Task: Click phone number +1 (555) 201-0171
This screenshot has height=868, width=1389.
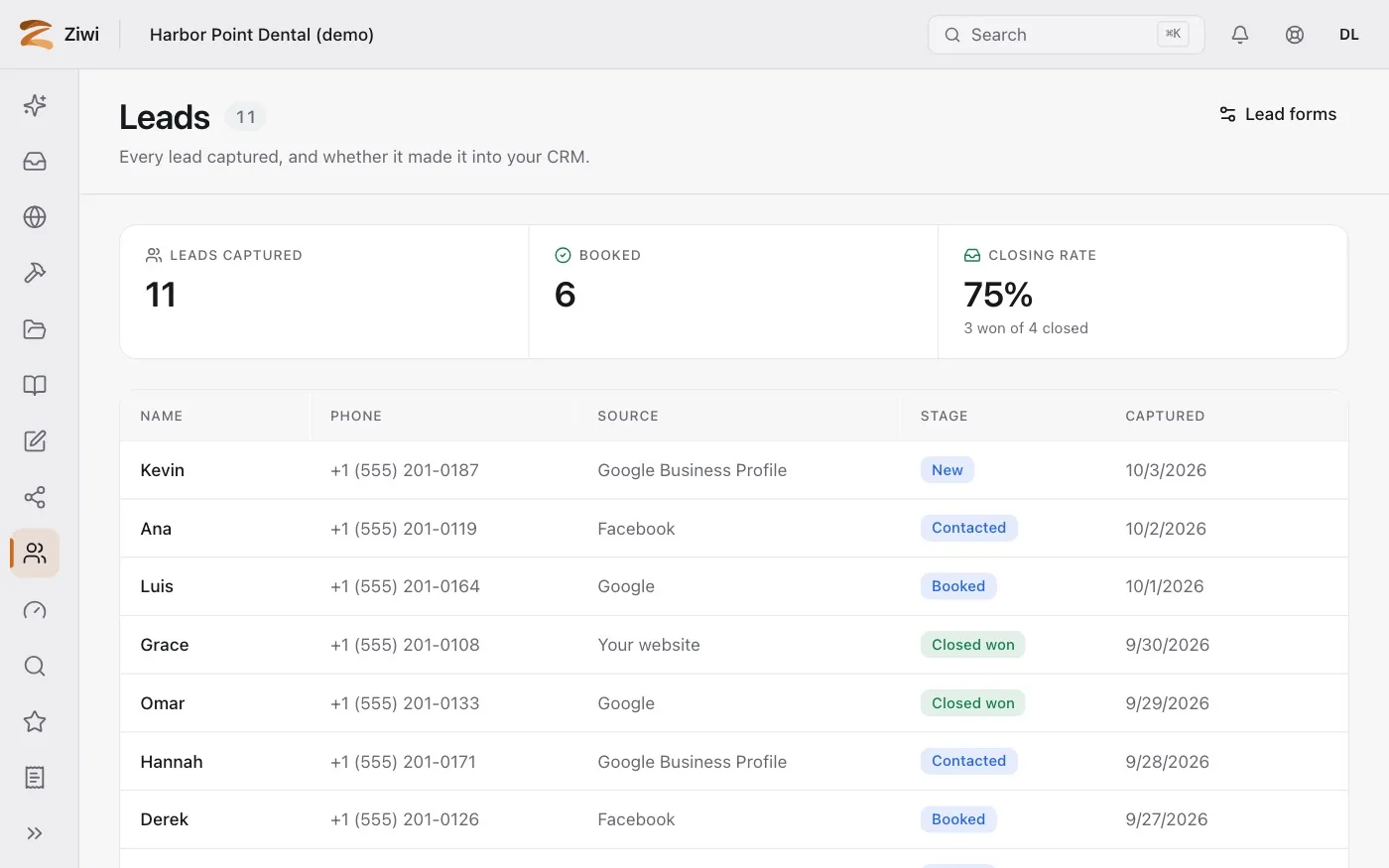Action: 403,762
